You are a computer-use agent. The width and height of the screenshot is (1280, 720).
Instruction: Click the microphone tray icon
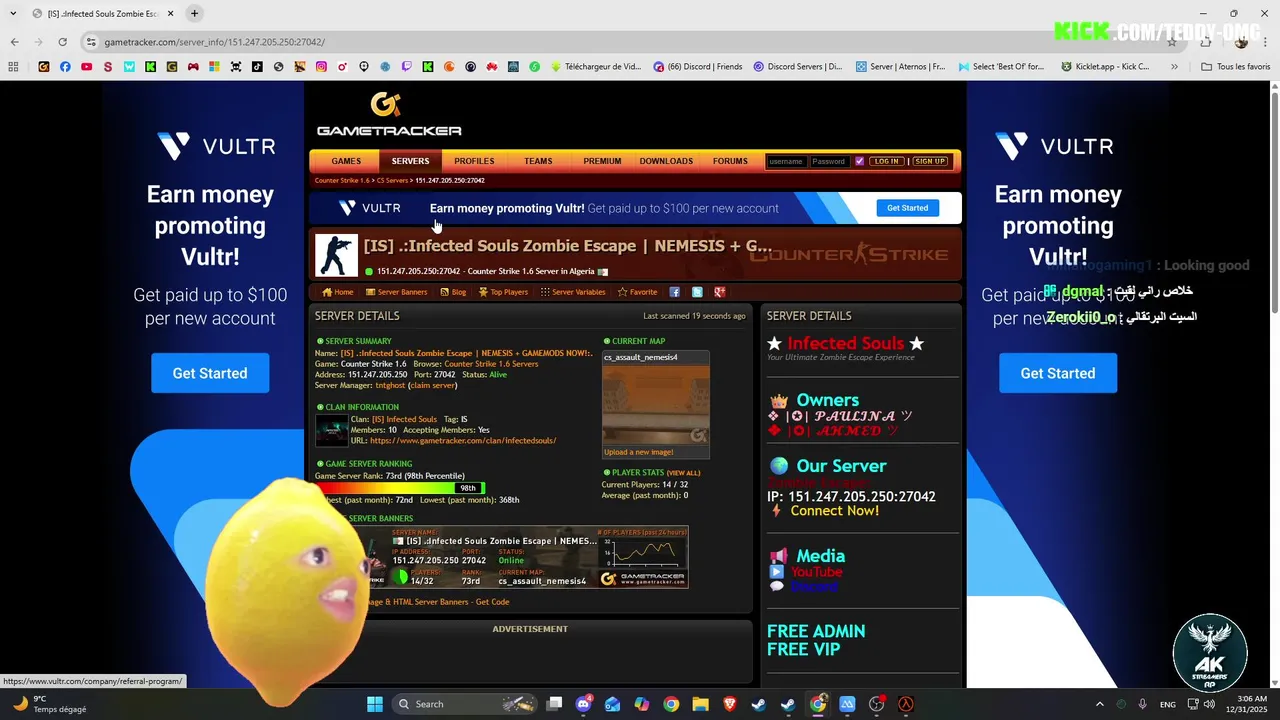pyautogui.click(x=1142, y=704)
